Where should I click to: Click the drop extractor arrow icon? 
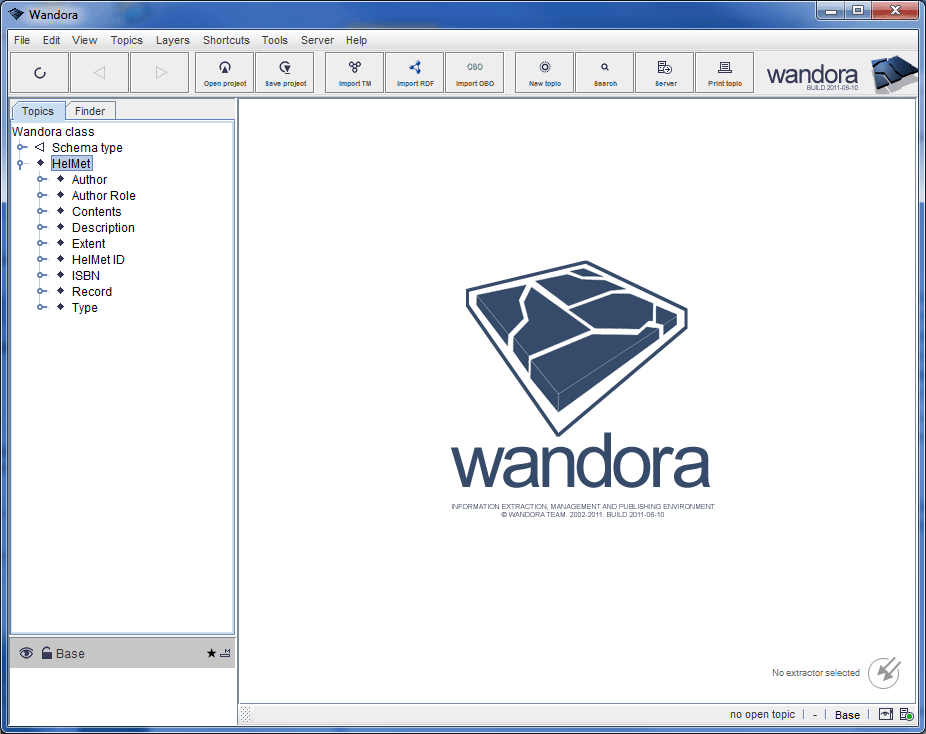884,673
